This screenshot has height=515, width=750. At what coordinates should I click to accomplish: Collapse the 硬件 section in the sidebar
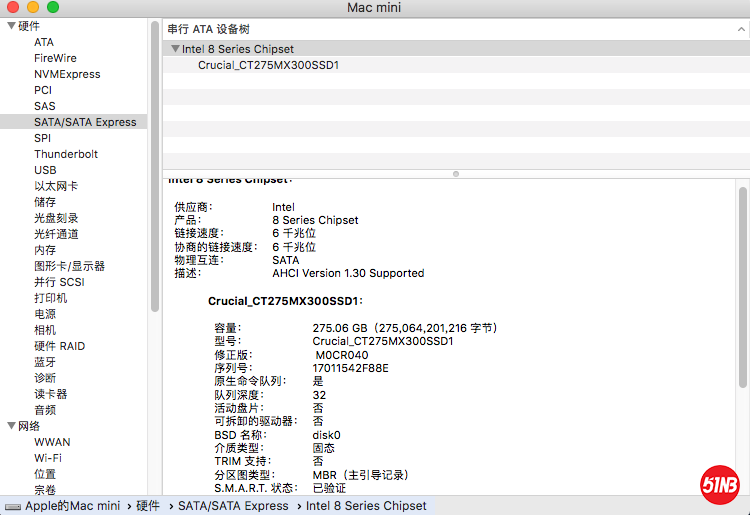pyautogui.click(x=10, y=26)
